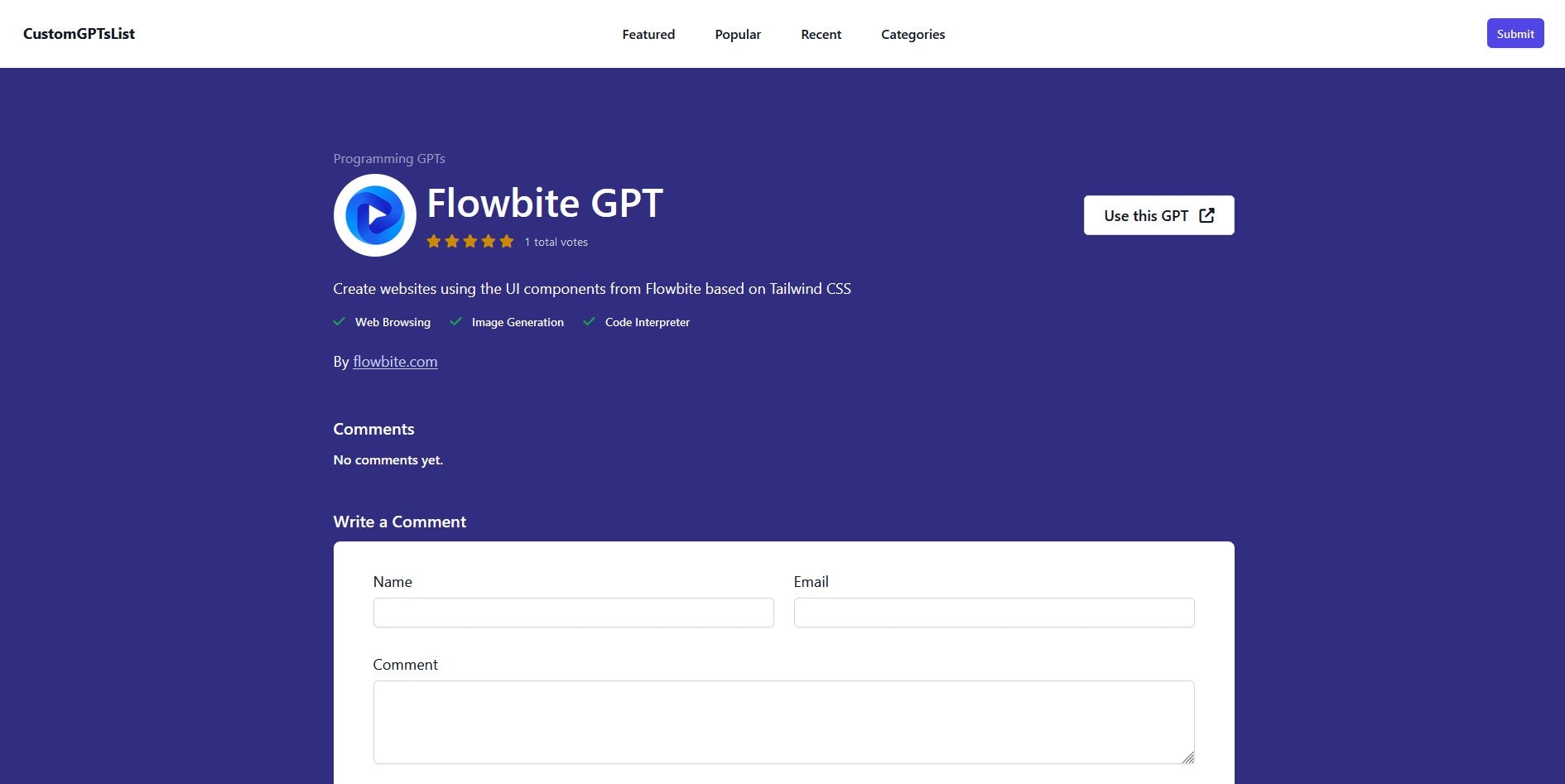Click the checkmark beside Code Interpreter
Image resolution: width=1565 pixels, height=784 pixels.
pyautogui.click(x=589, y=322)
